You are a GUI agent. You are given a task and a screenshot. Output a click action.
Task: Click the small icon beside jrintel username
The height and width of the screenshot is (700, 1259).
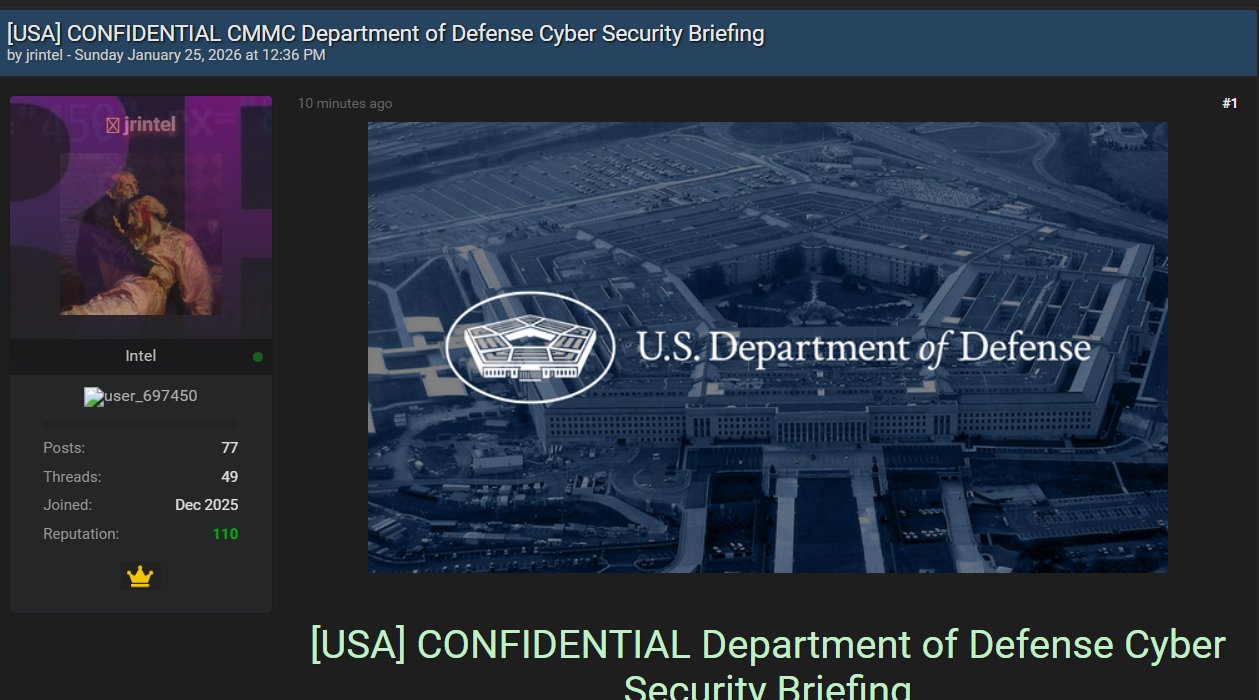point(113,126)
